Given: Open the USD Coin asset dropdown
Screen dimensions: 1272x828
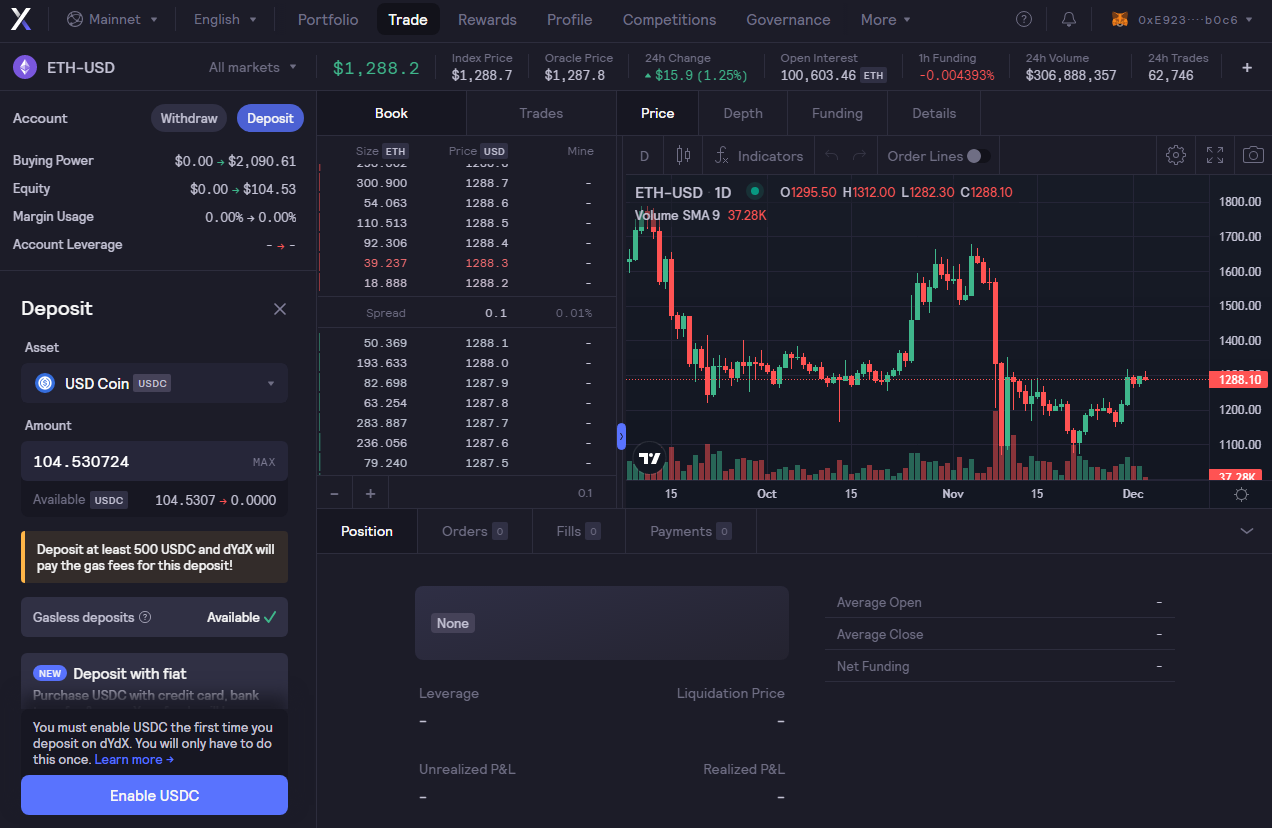Looking at the screenshot, I should click(154, 383).
